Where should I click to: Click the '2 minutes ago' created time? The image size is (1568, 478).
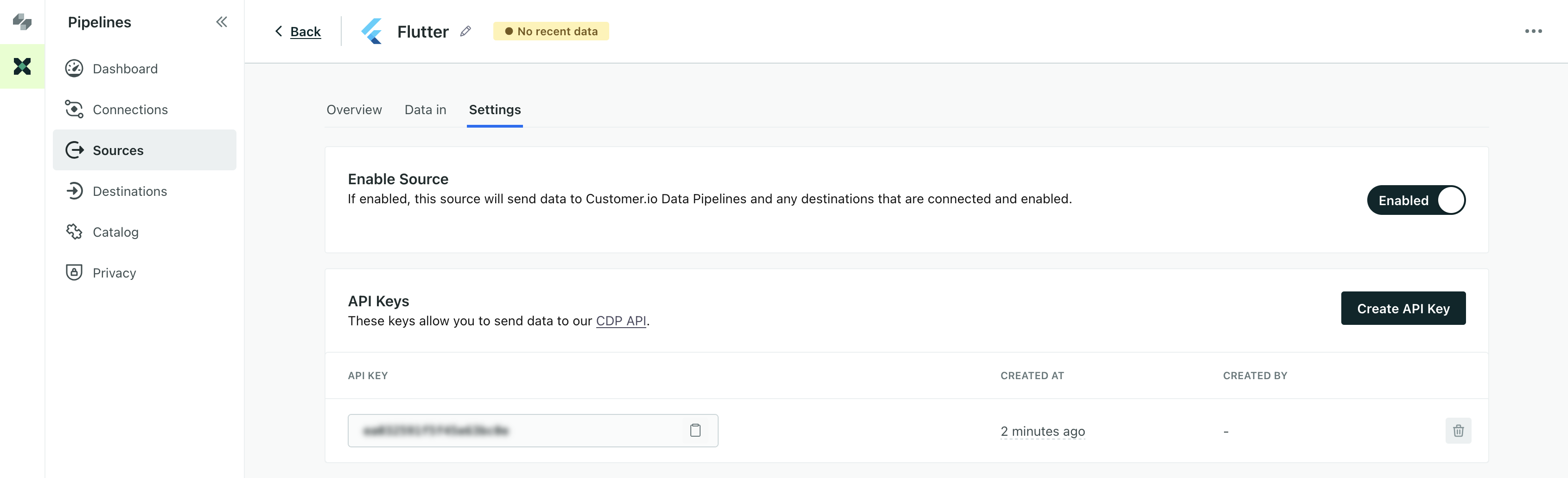click(x=1043, y=432)
